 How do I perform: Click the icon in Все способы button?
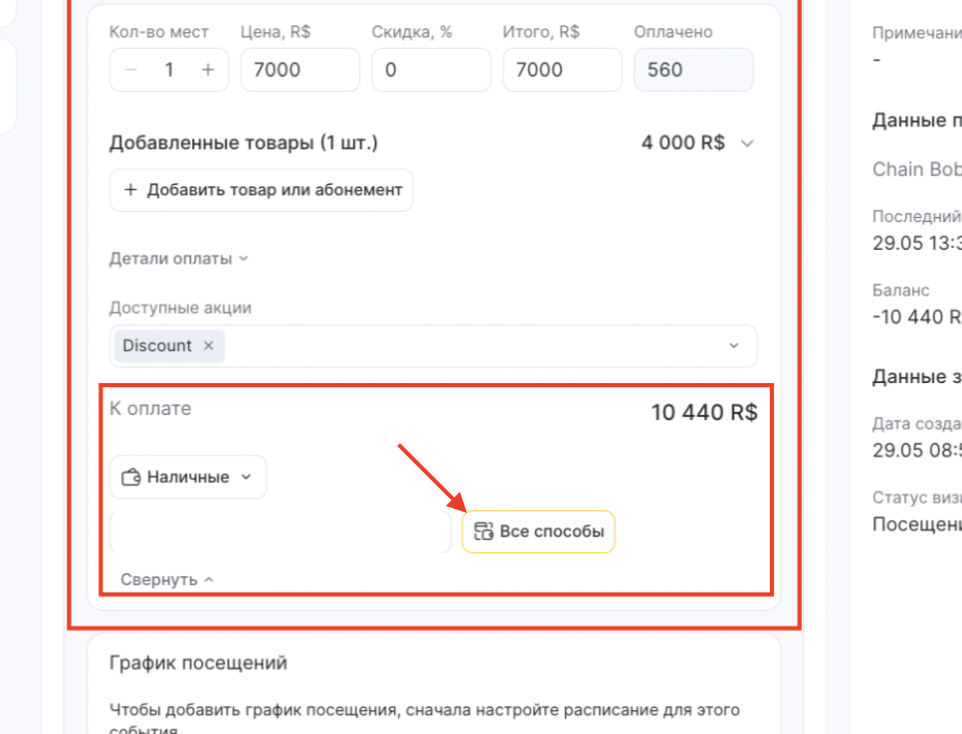(x=483, y=531)
